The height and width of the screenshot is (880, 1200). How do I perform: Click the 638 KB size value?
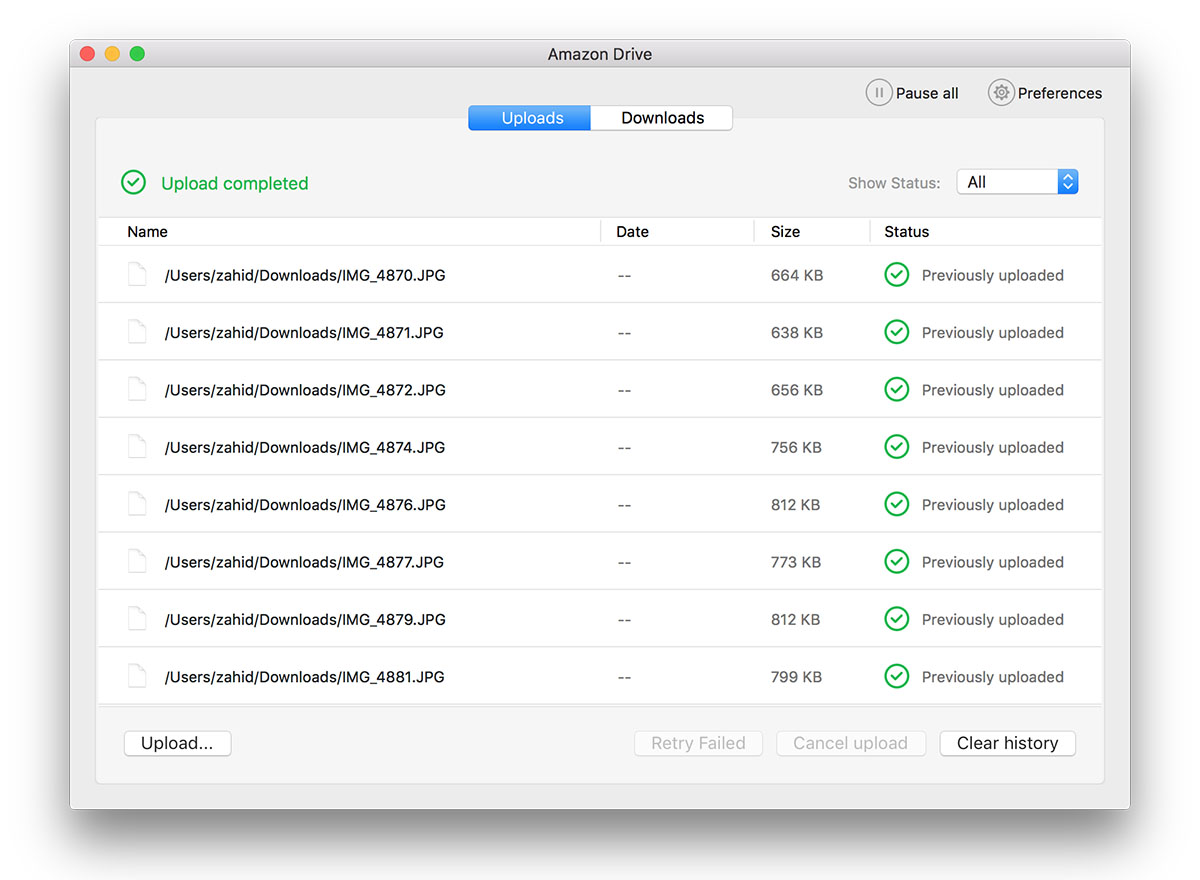coord(797,332)
